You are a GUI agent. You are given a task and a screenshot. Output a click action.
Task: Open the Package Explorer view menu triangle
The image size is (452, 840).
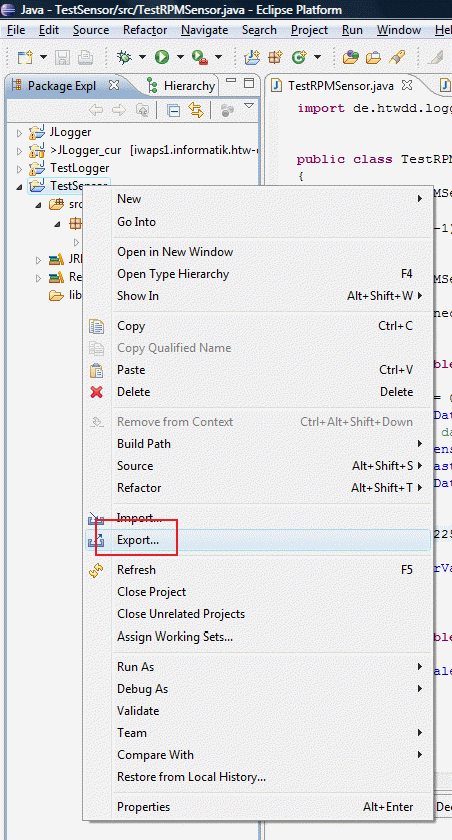[x=248, y=106]
